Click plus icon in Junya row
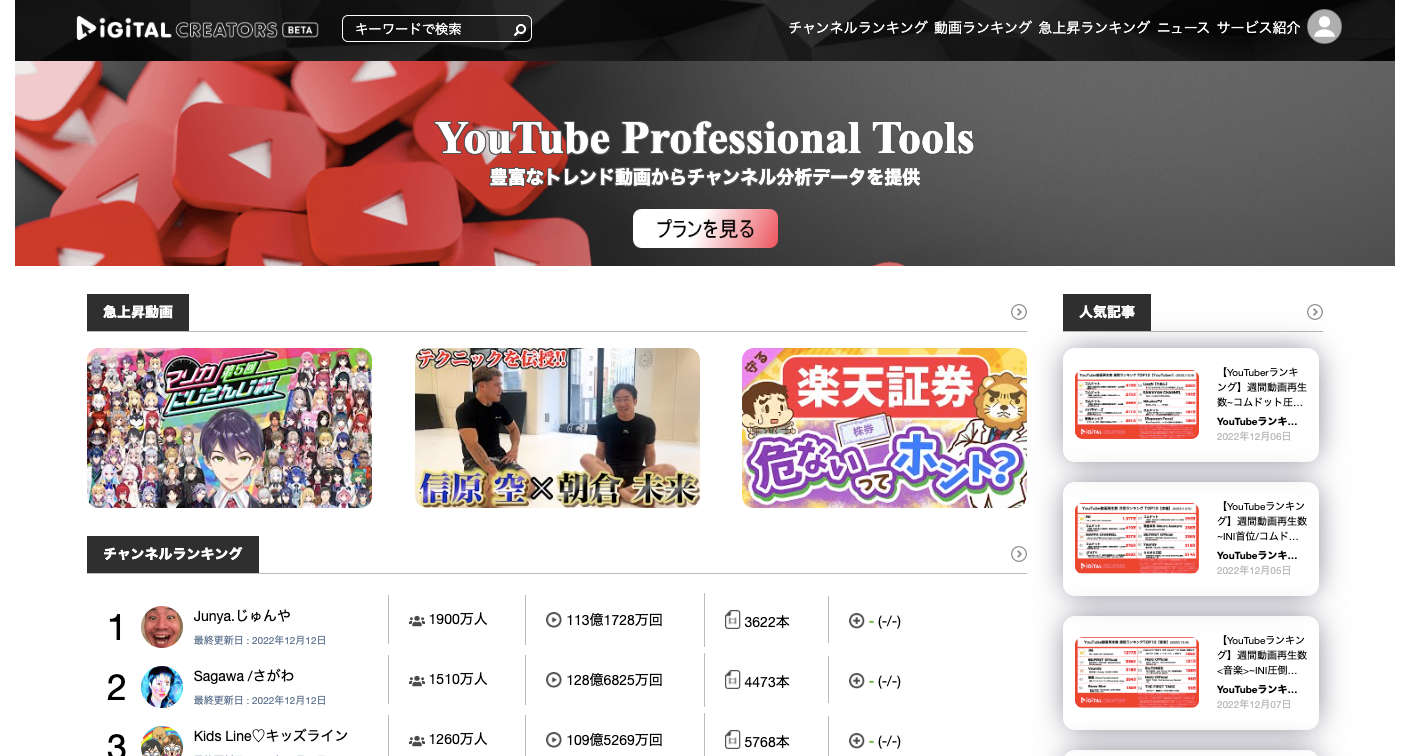Image resolution: width=1418 pixels, height=756 pixels. tap(856, 621)
